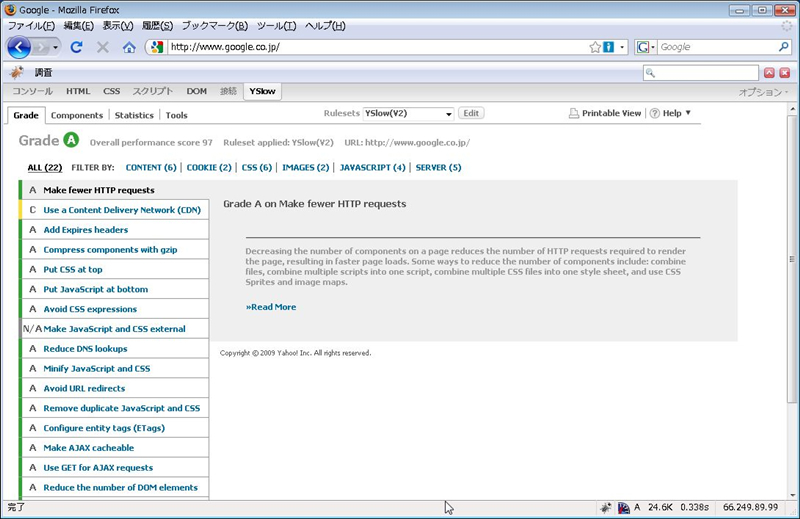Screen dimensions: 800x519
Task: Switch to the DOM panel tab
Action: 196,91
